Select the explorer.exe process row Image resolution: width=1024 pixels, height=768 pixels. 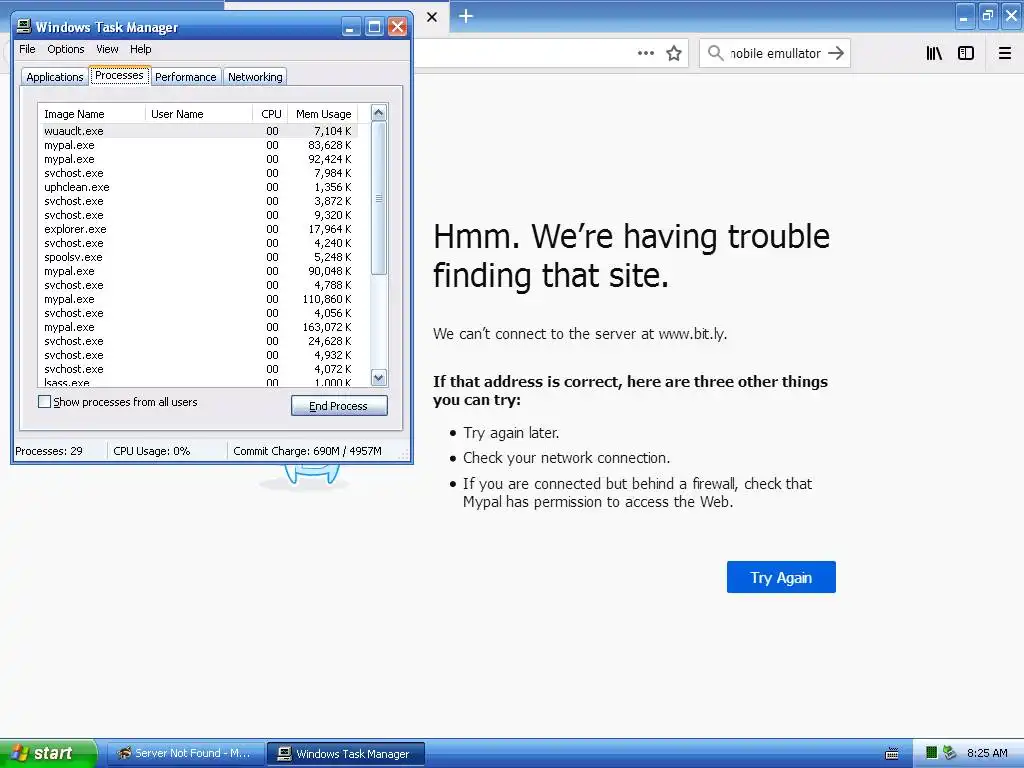point(199,229)
